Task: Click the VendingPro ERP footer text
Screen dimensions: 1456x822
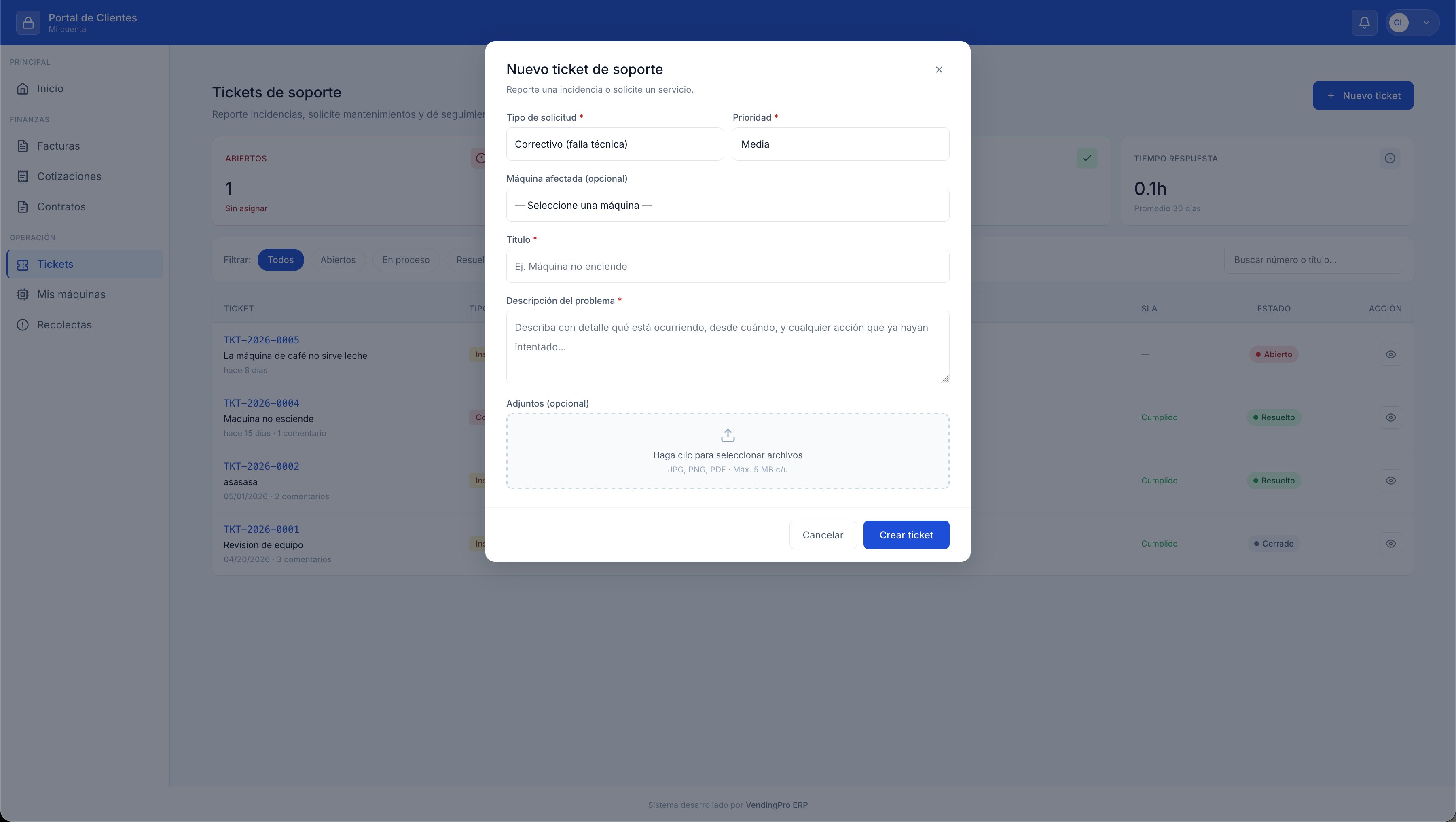Action: pos(777,805)
